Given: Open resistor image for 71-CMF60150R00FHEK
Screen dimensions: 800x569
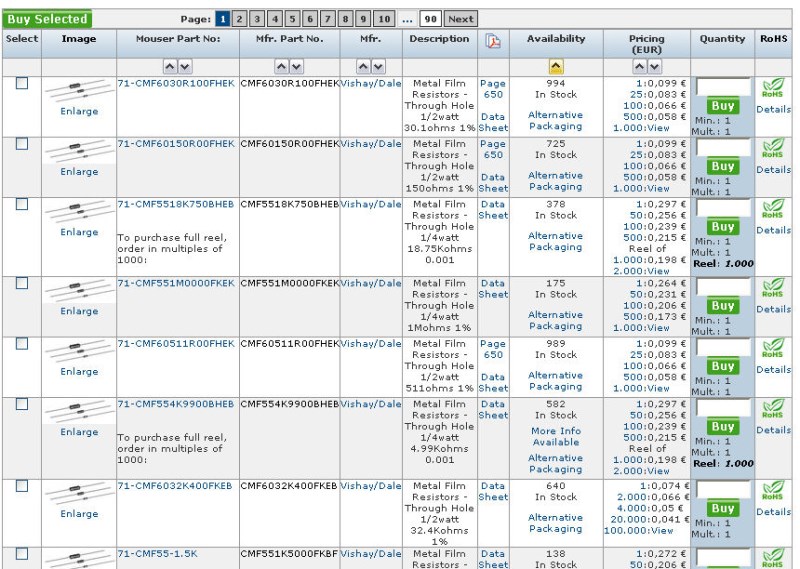Looking at the screenshot, I should coord(79,151).
